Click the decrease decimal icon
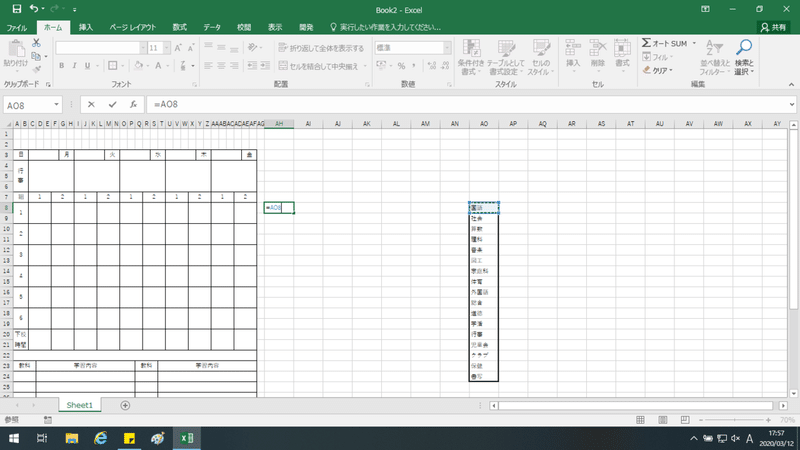Screen dimensions: 800x450 click(445, 66)
